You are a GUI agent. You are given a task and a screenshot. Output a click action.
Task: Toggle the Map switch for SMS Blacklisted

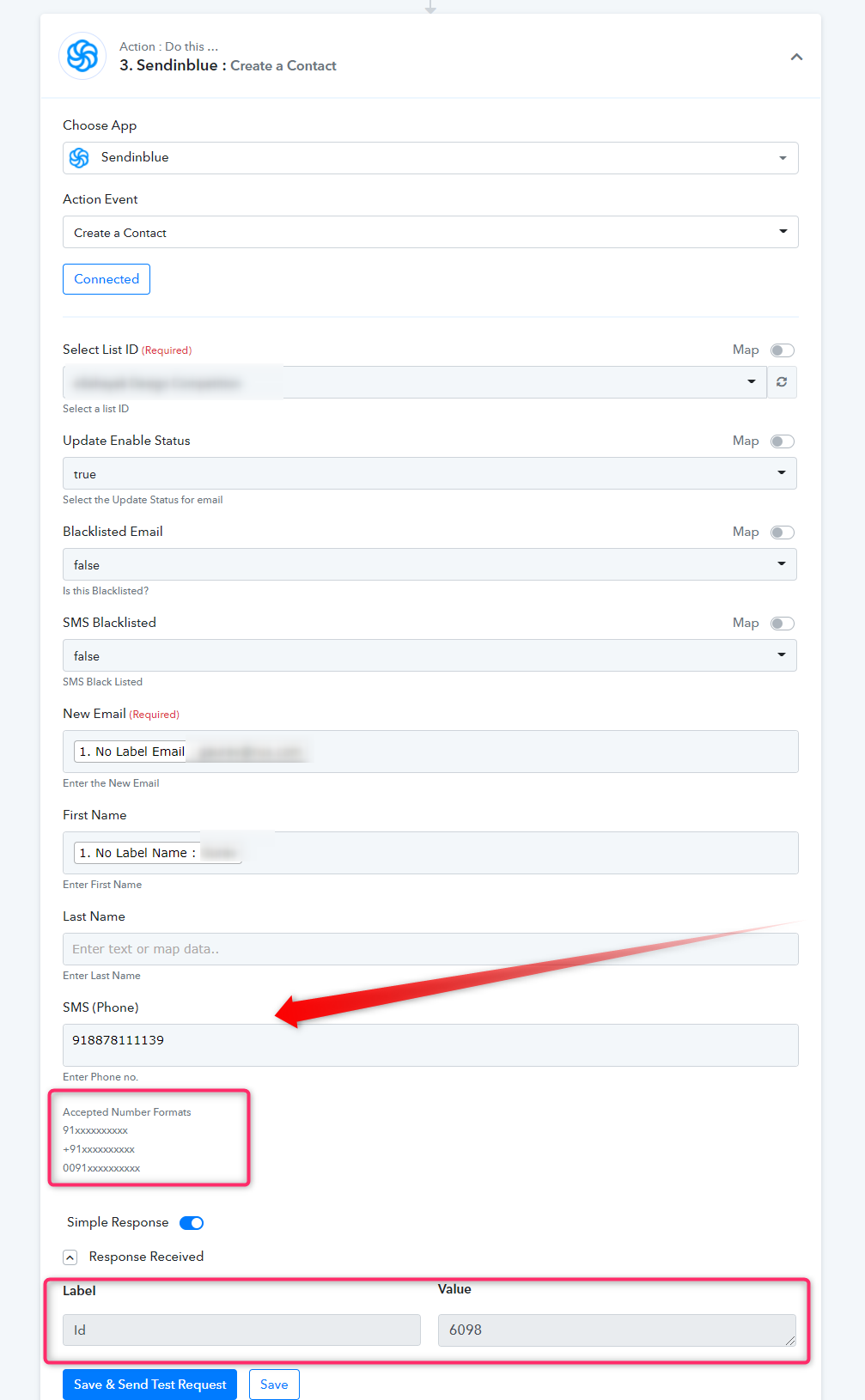(x=783, y=624)
